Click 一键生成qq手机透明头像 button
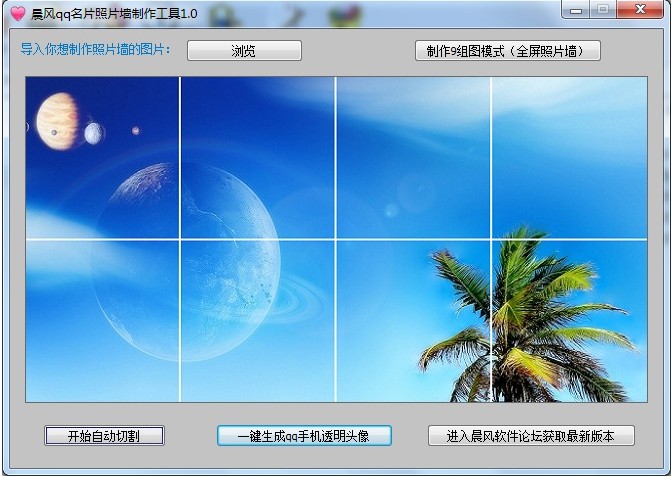 pos(304,436)
